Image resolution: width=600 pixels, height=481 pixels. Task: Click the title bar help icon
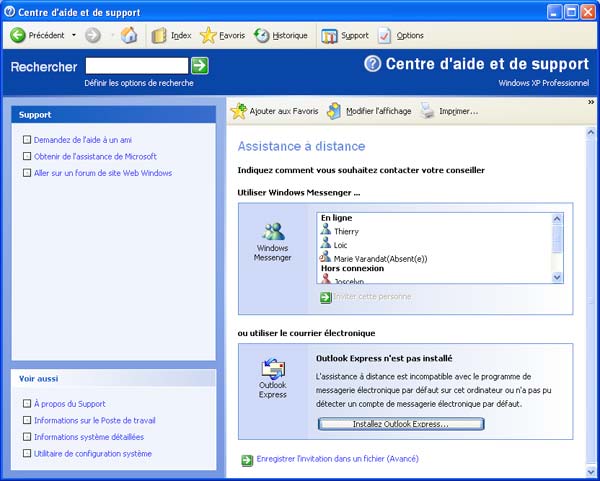click(9, 12)
